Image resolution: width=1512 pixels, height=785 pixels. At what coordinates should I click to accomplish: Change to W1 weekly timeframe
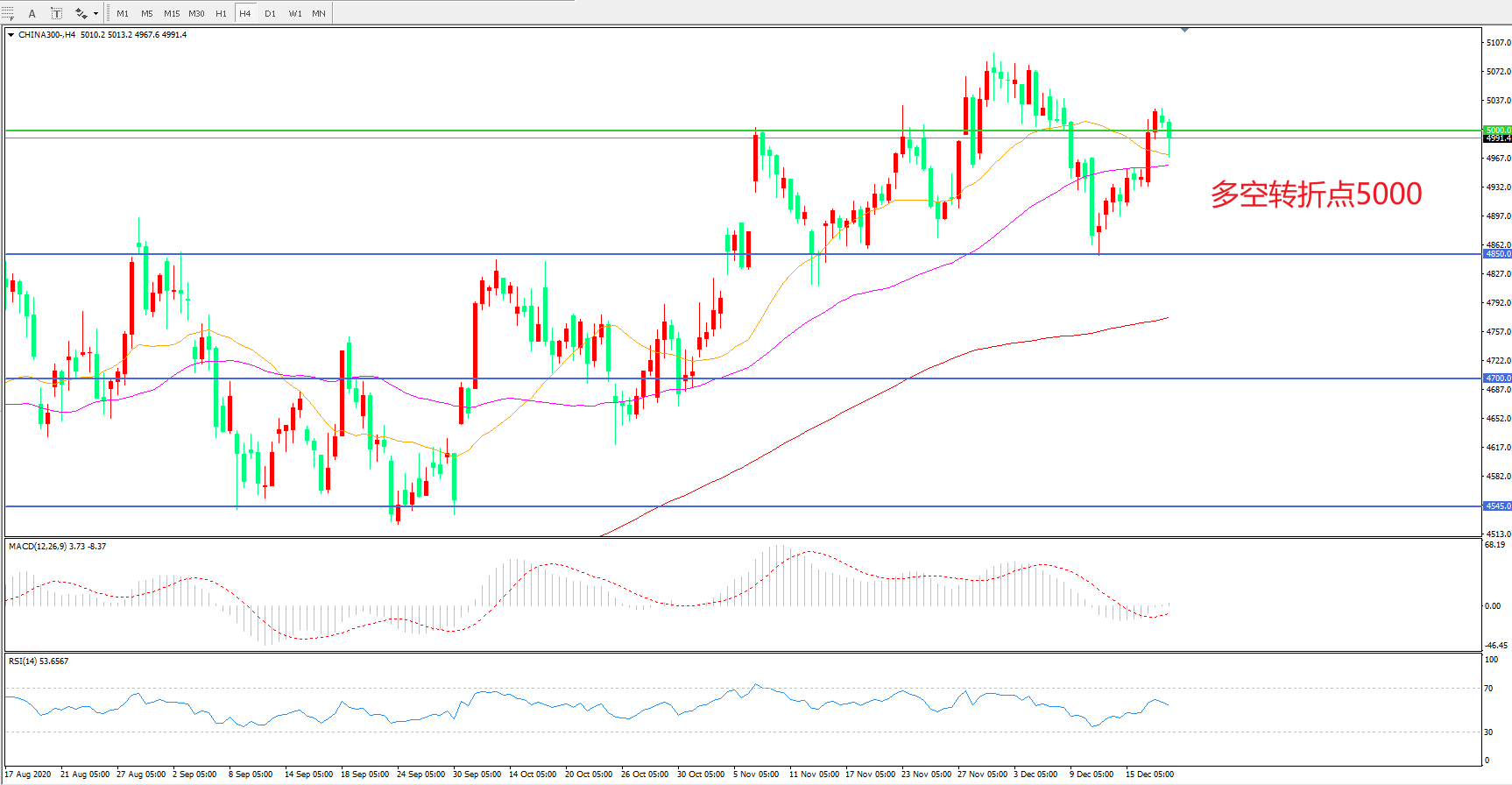click(x=295, y=13)
